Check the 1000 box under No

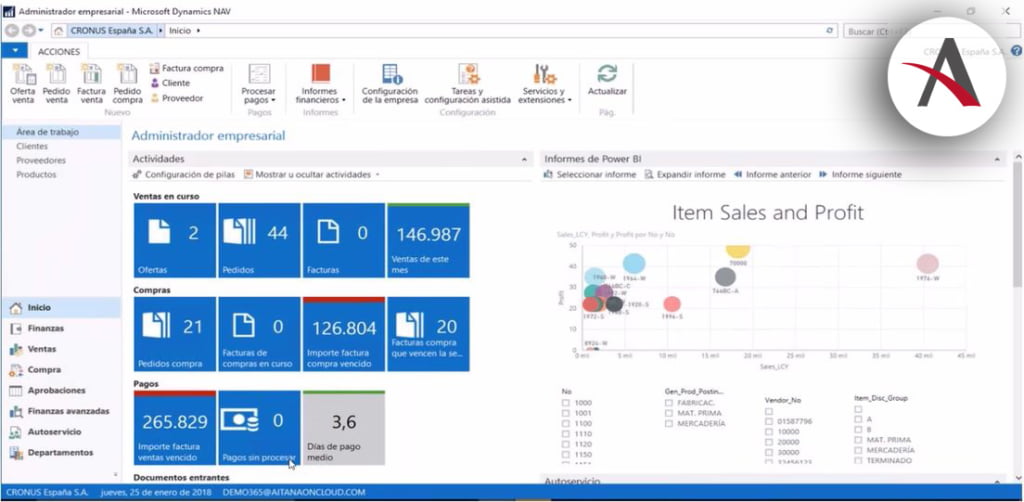566,403
